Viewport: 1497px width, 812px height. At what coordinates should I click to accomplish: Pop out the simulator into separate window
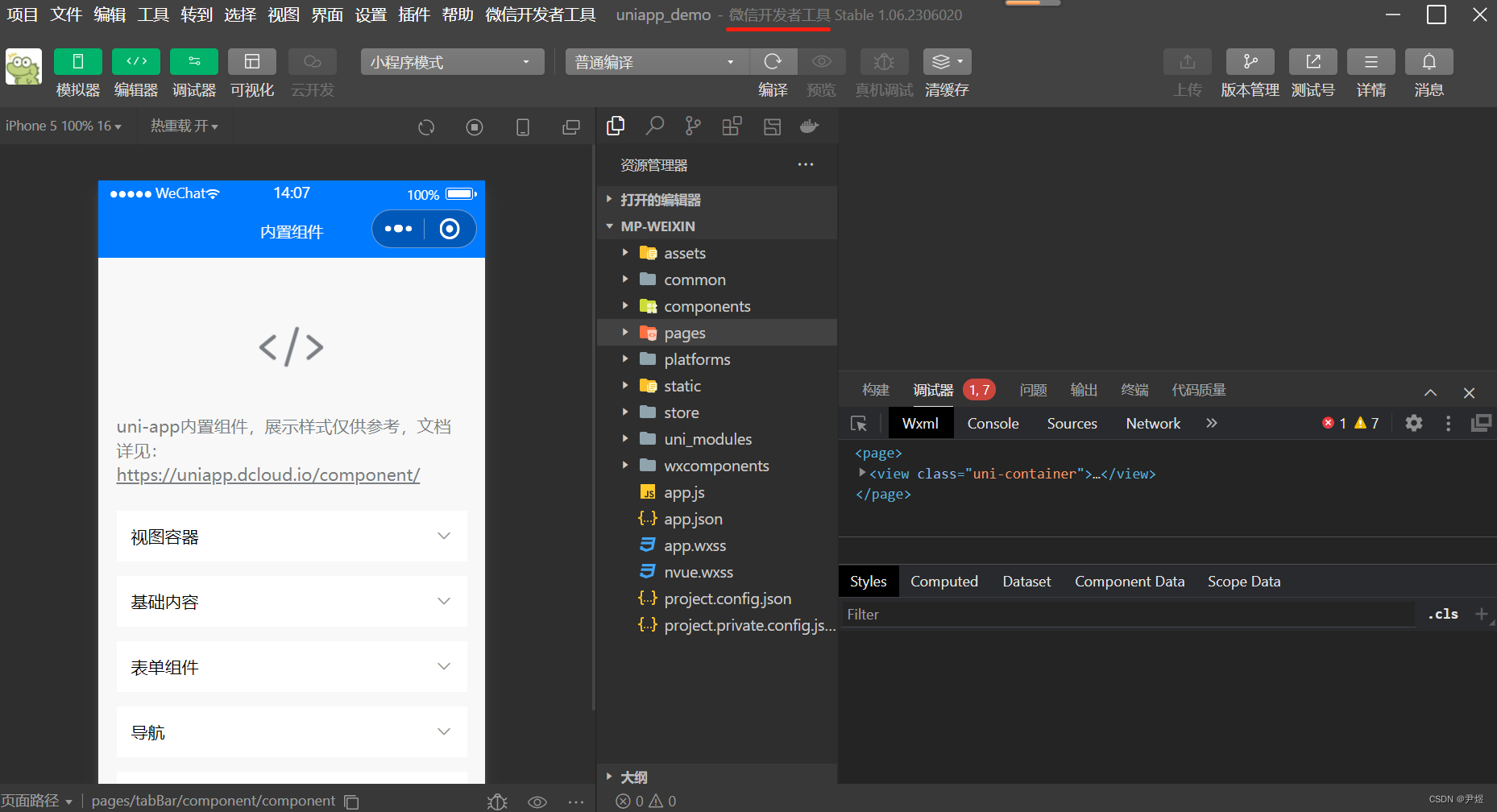tap(571, 127)
